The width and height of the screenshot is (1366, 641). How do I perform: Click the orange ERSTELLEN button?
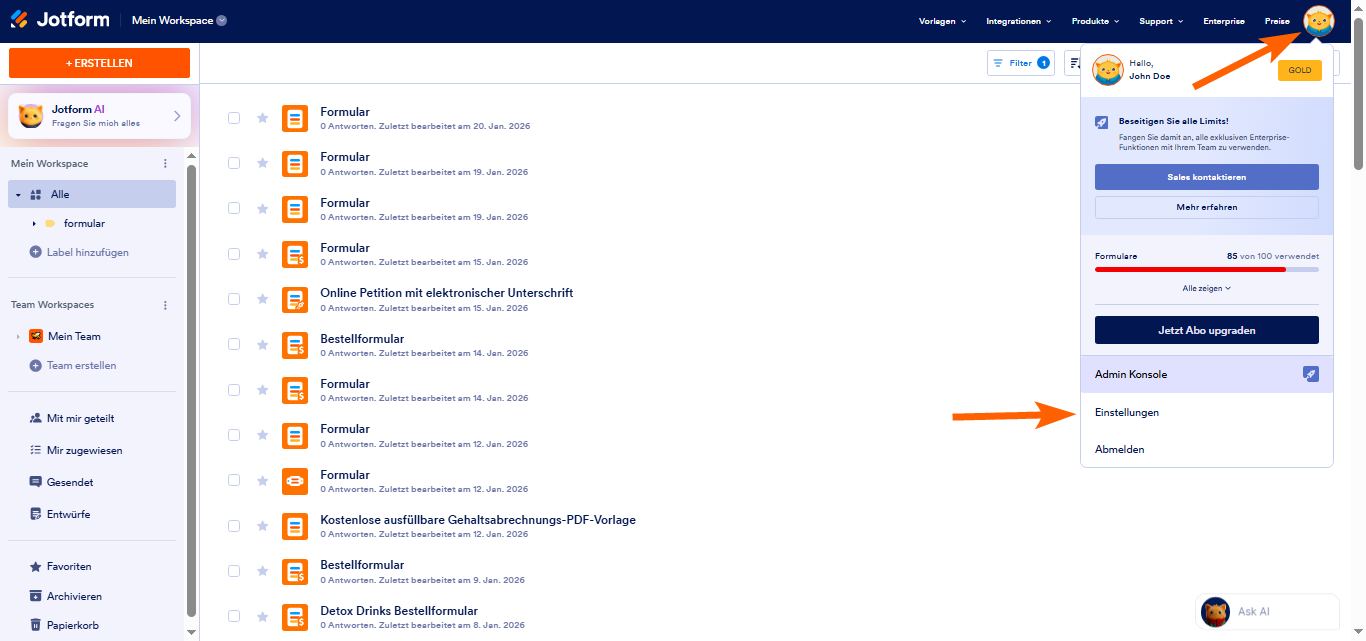(x=99, y=63)
